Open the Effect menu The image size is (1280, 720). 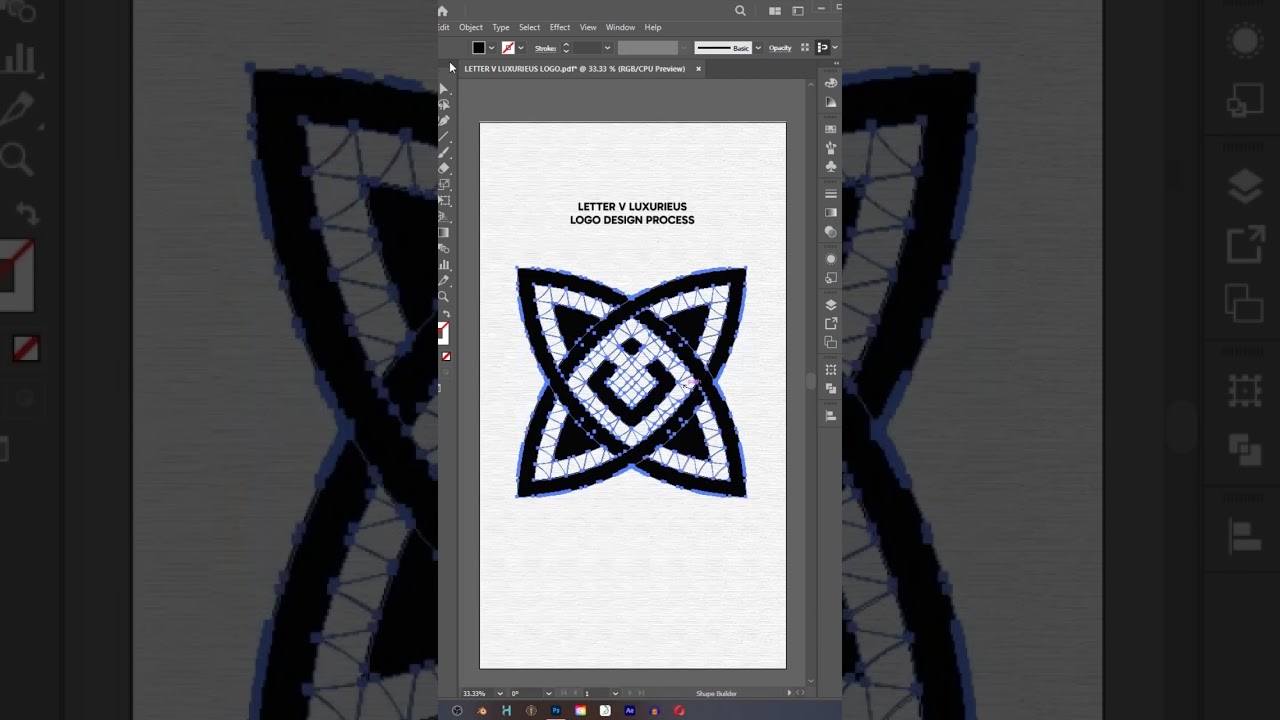pos(560,28)
